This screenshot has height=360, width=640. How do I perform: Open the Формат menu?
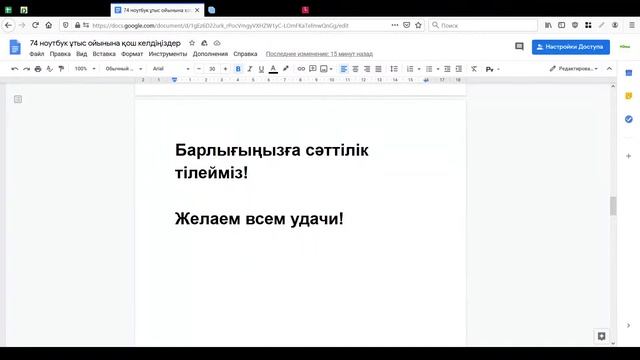(132, 54)
